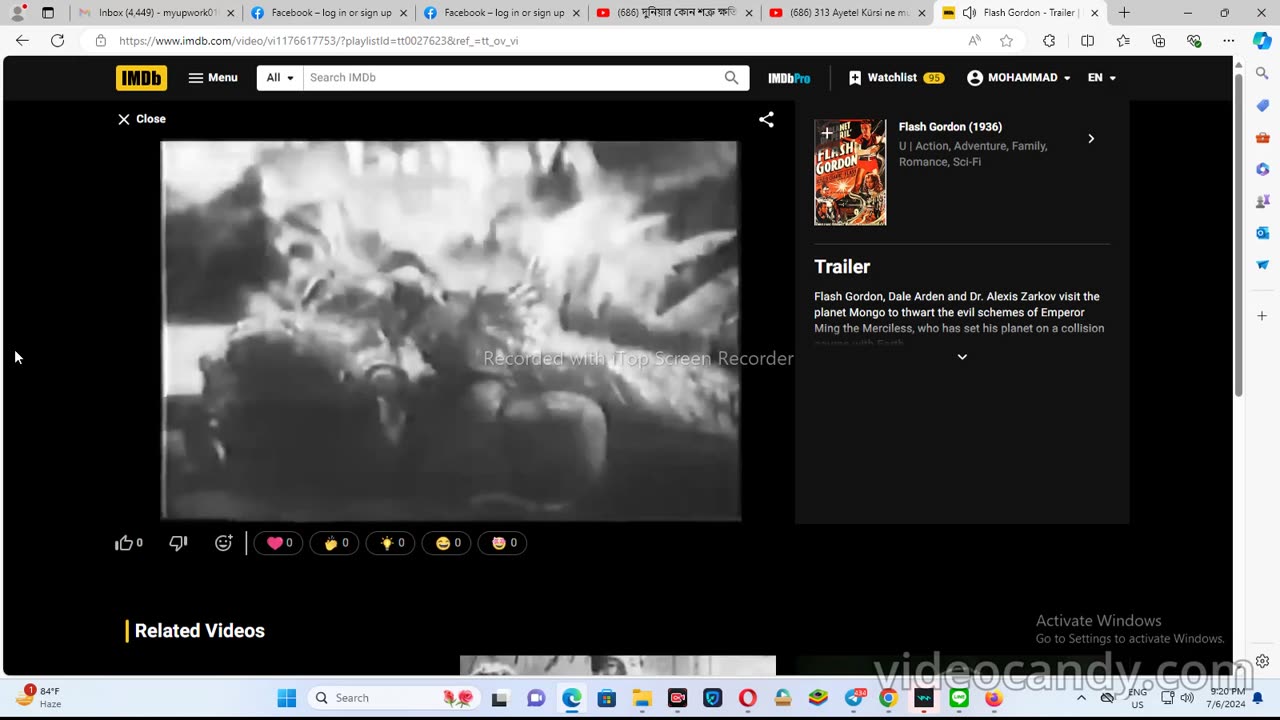Open the IMDb Menu

(x=213, y=78)
